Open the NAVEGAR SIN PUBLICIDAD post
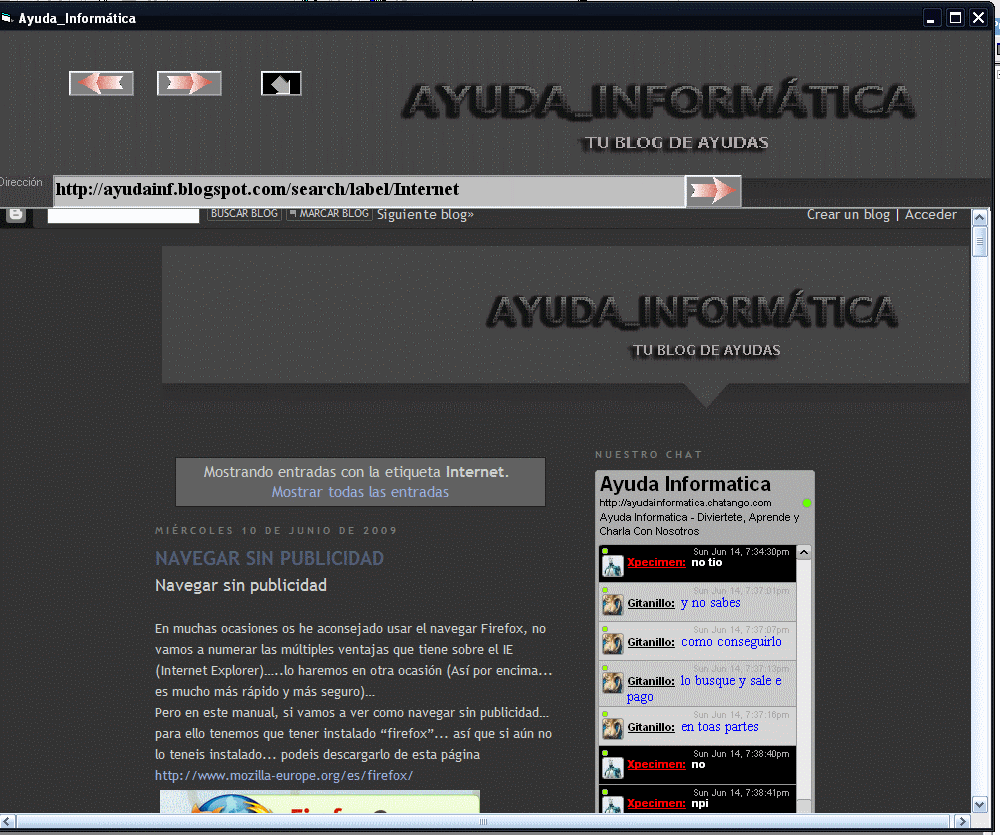The height and width of the screenshot is (835, 1000). [269, 558]
